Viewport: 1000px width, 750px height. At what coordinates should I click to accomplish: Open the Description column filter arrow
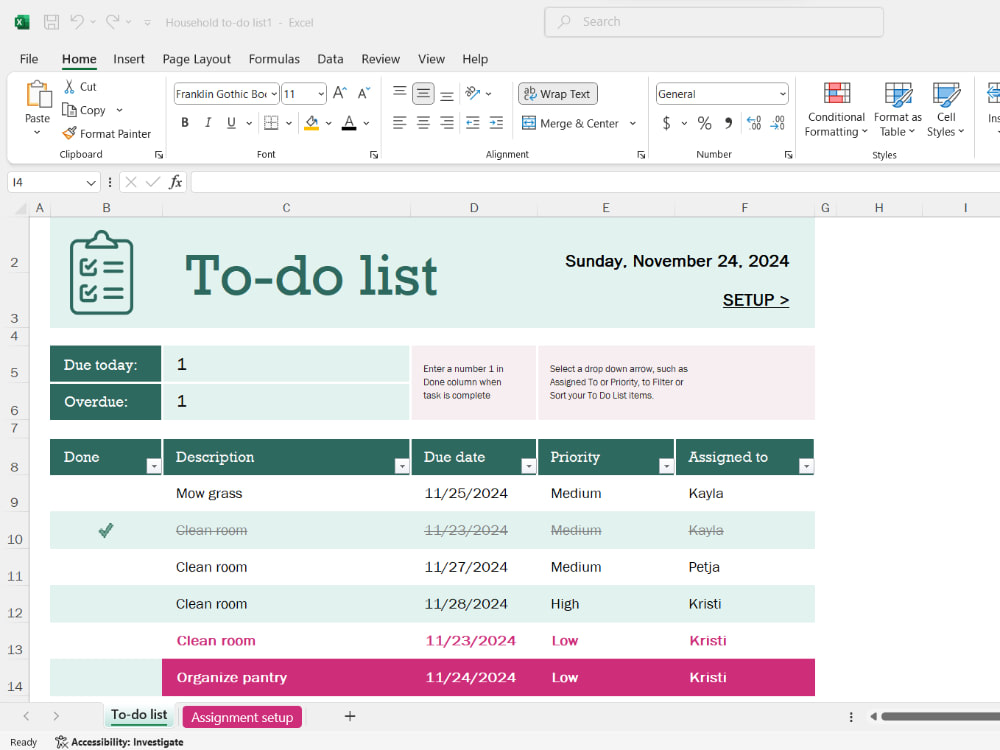[402, 466]
